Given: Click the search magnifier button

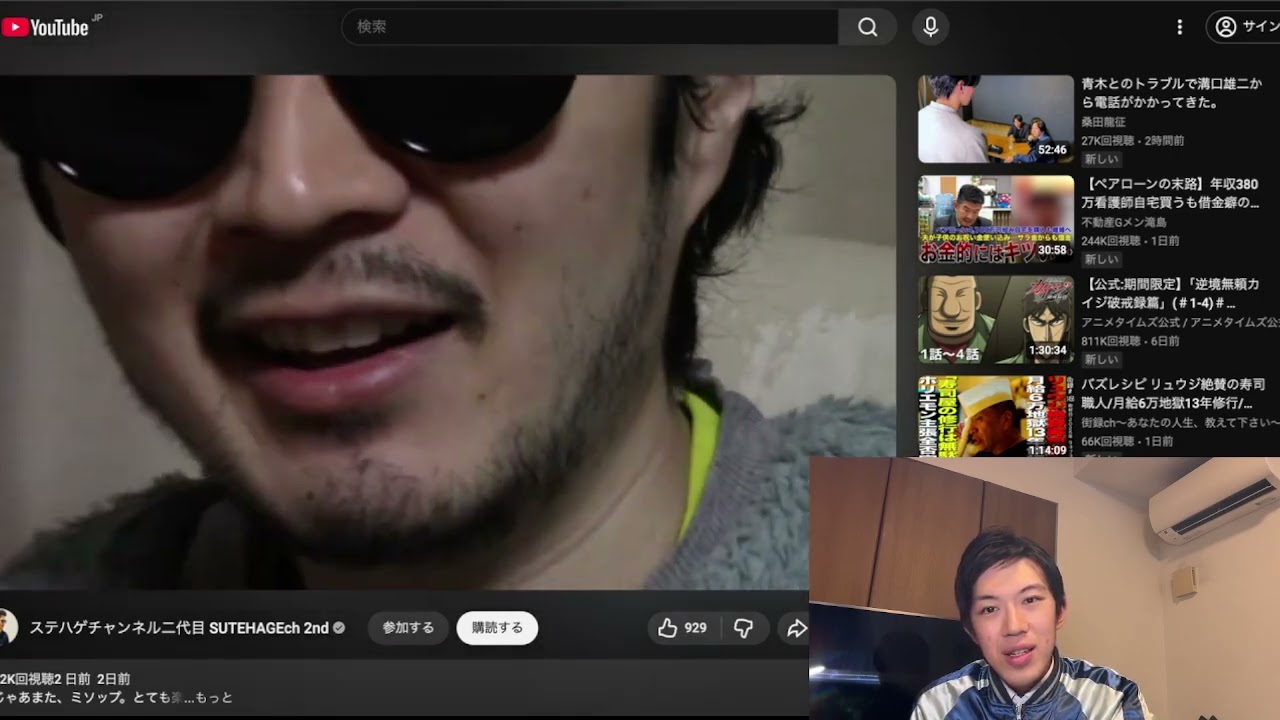Looking at the screenshot, I should pyautogui.click(x=867, y=27).
